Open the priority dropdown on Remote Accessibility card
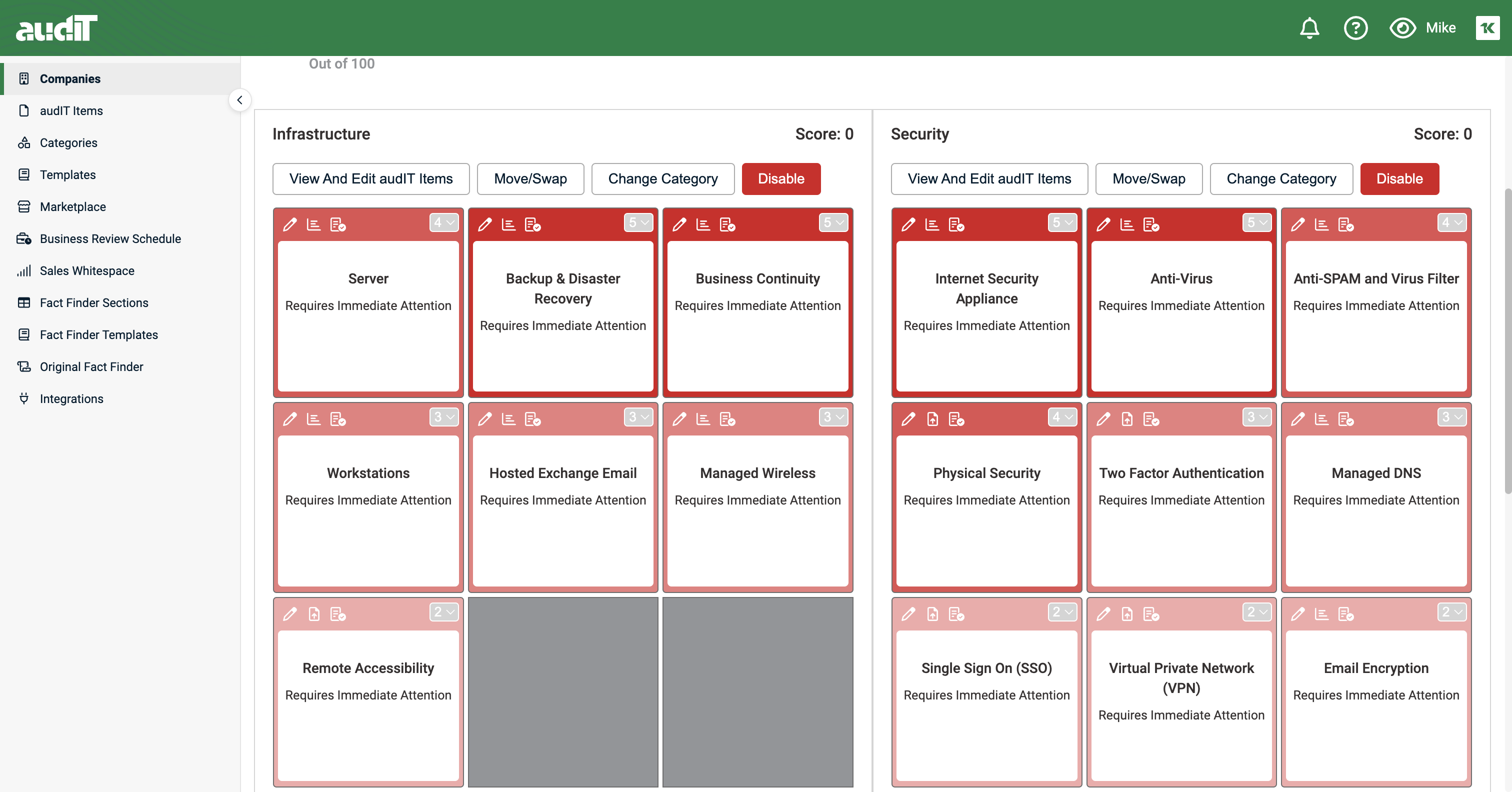 pos(443,612)
